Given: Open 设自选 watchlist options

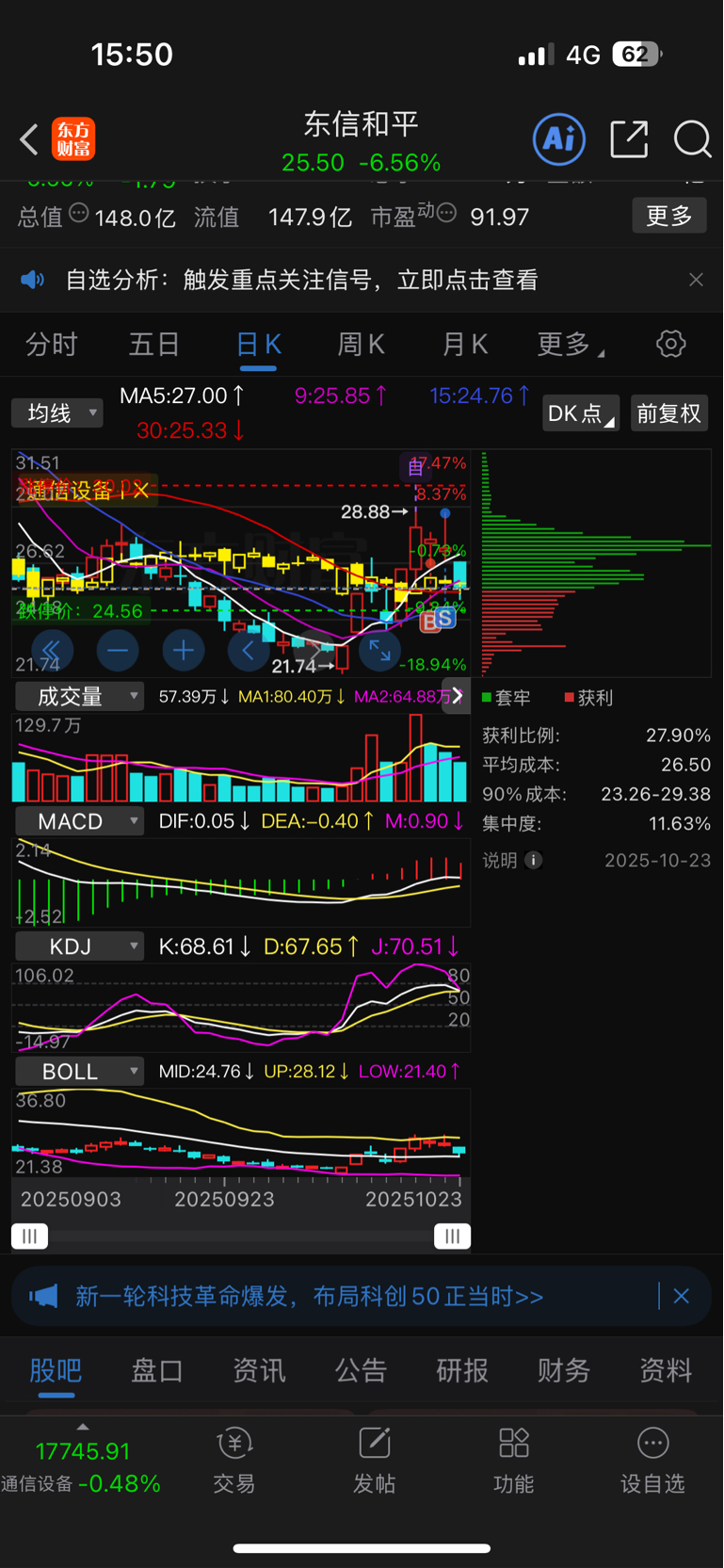Looking at the screenshot, I should 652,1460.
